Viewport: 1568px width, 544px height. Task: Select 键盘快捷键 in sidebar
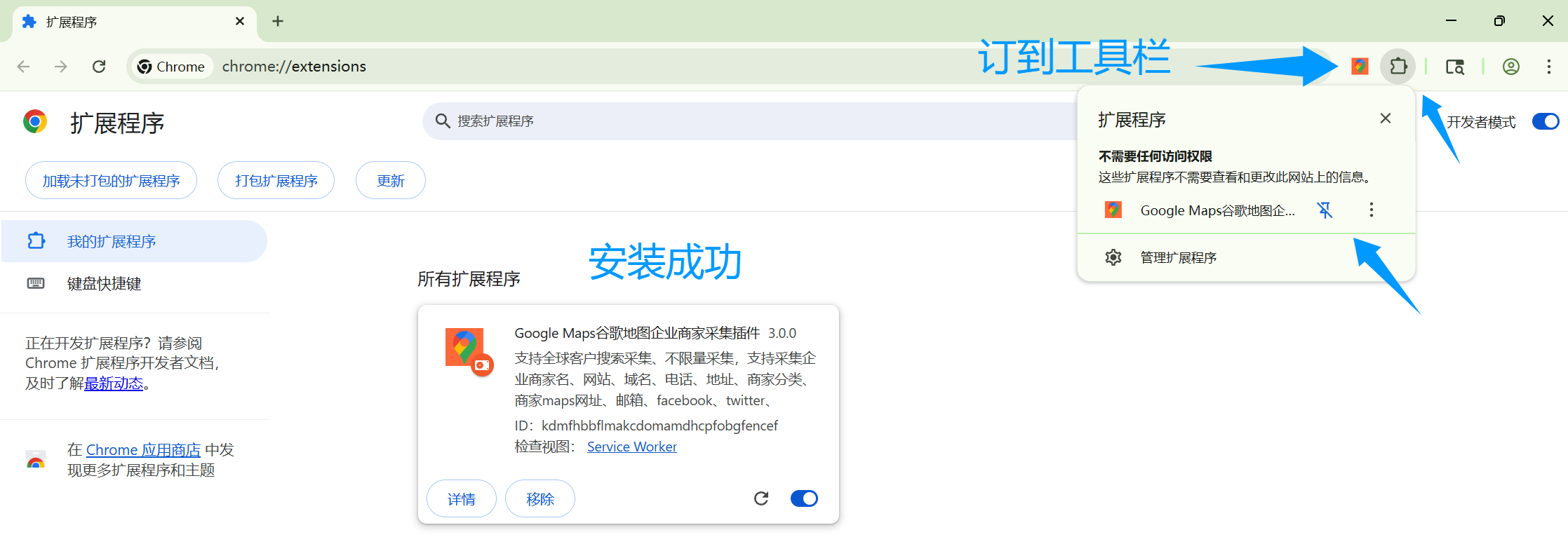[134, 283]
